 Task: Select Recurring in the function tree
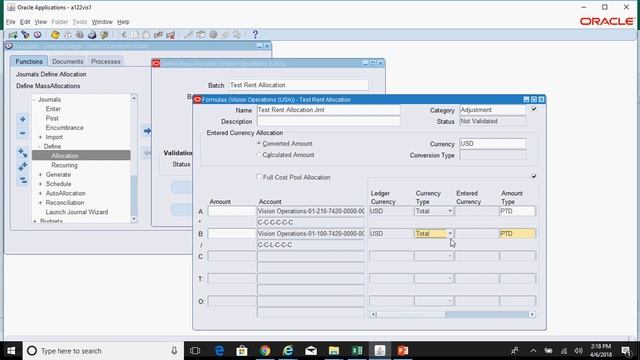[x=64, y=165]
